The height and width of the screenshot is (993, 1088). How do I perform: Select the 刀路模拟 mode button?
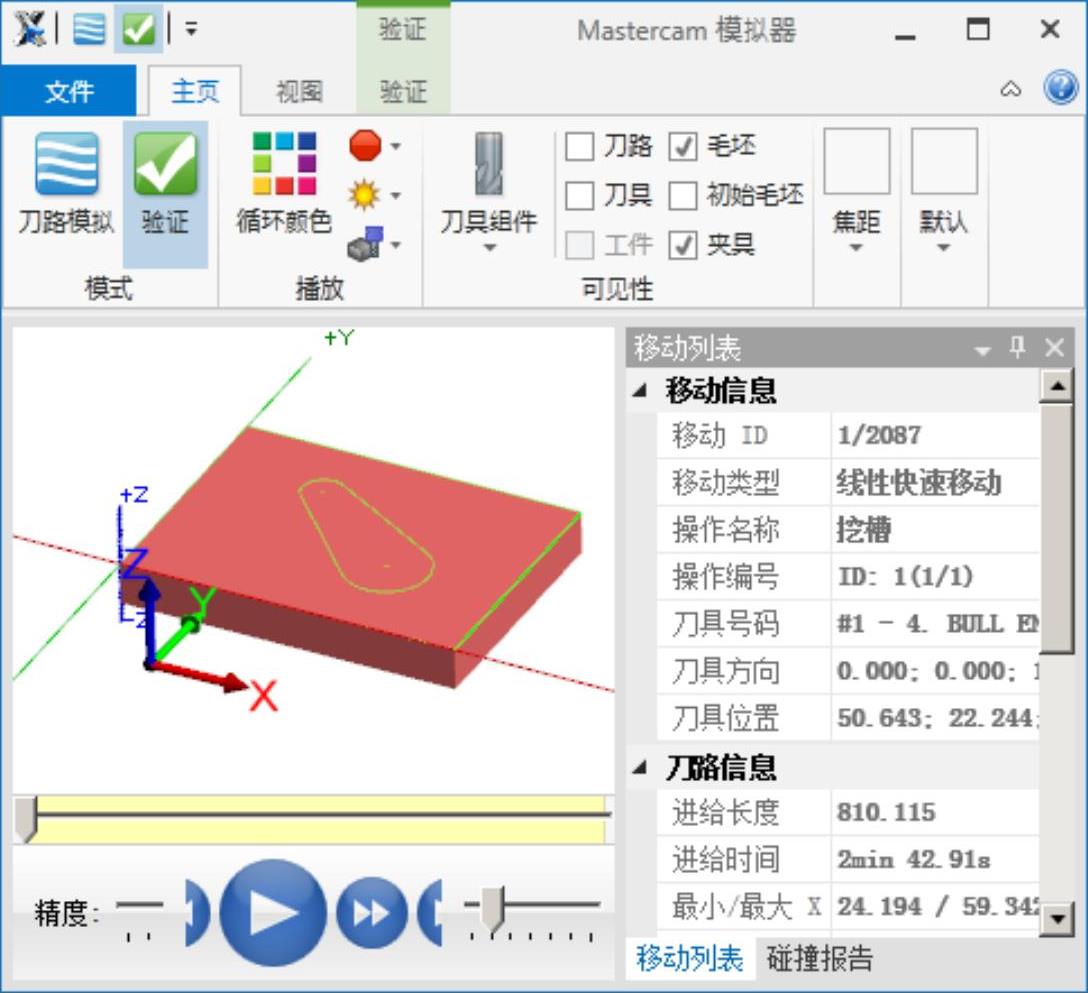click(66, 184)
